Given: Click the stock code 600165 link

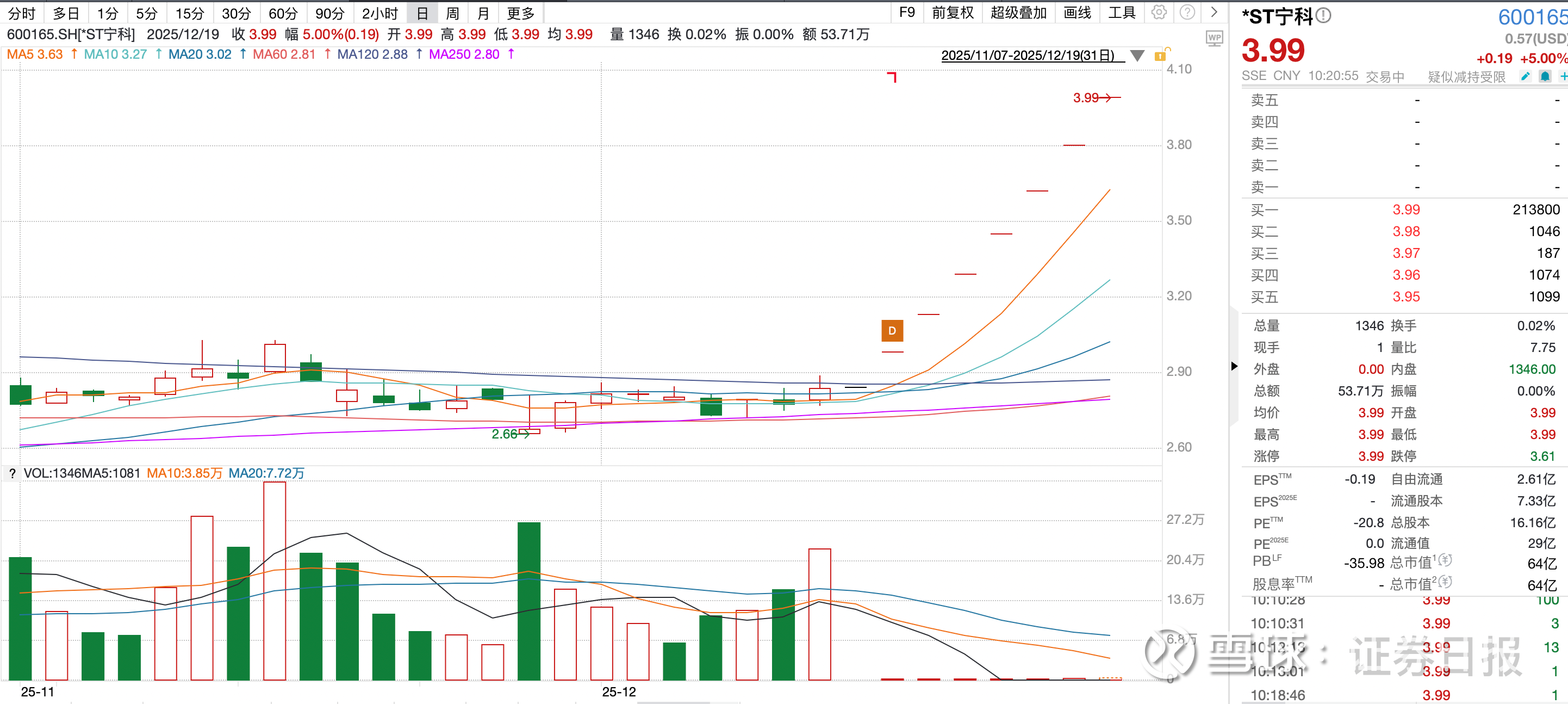Looking at the screenshot, I should pos(1532,17).
